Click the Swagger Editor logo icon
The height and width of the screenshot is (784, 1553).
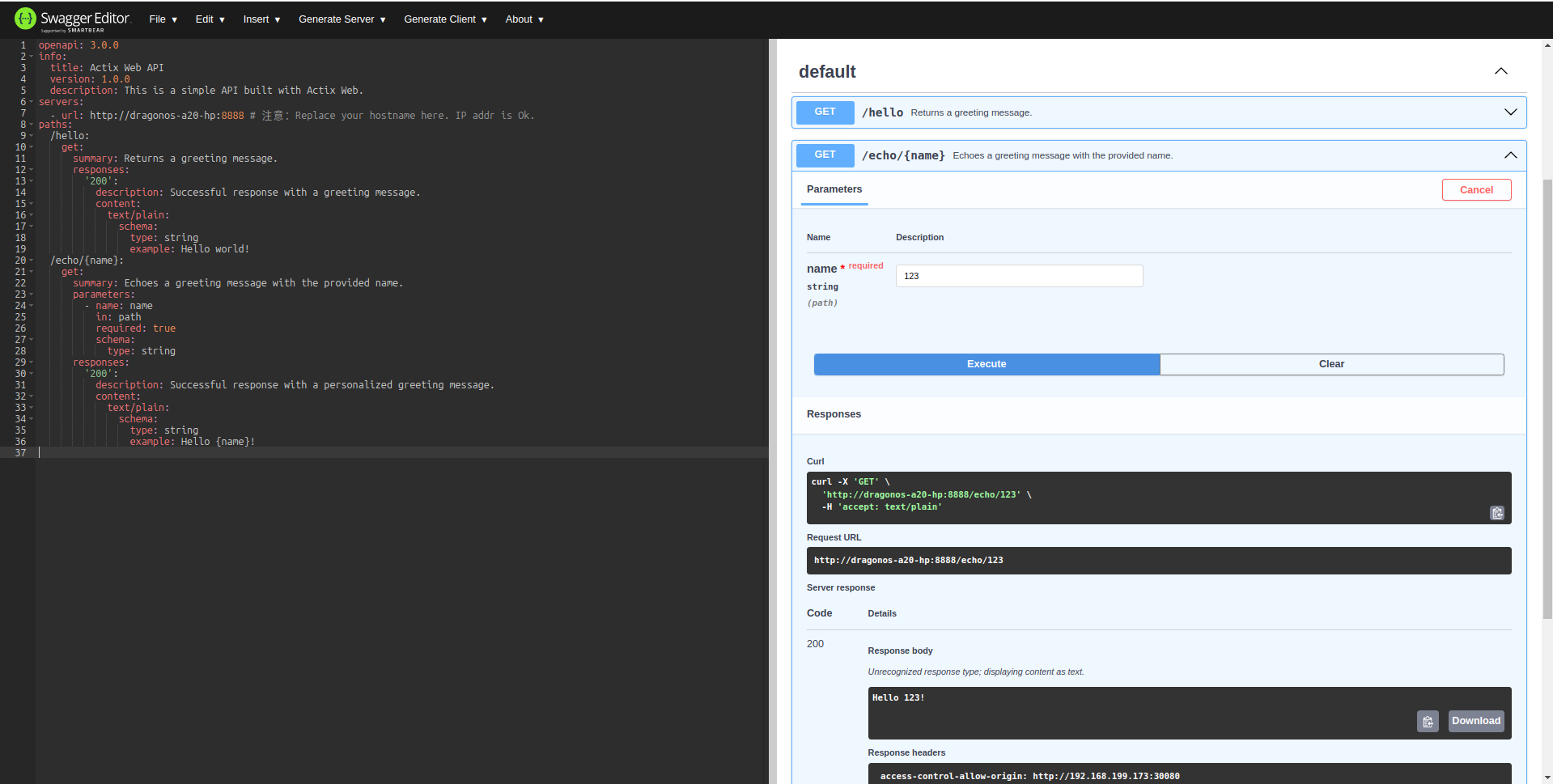click(25, 19)
